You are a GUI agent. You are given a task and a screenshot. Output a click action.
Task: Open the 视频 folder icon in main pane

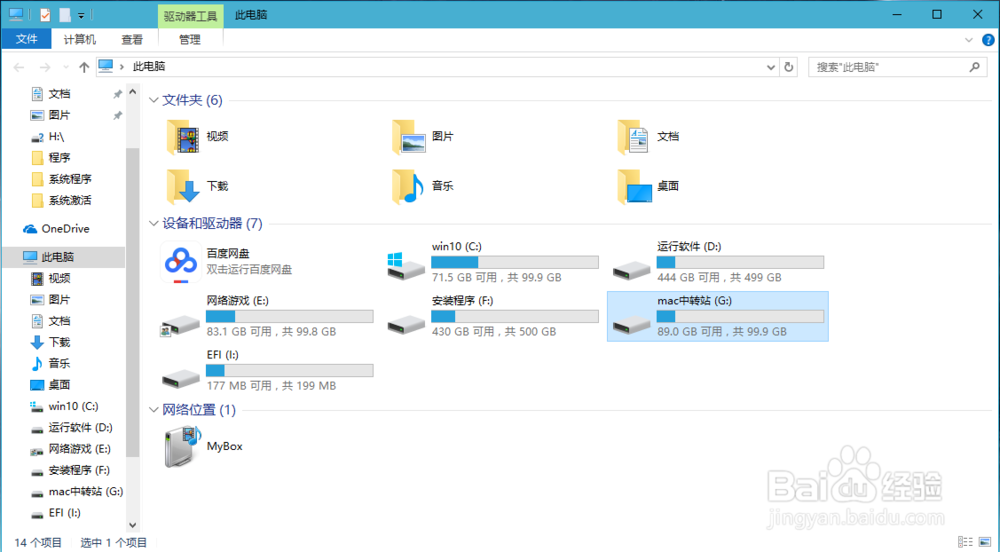[182, 136]
